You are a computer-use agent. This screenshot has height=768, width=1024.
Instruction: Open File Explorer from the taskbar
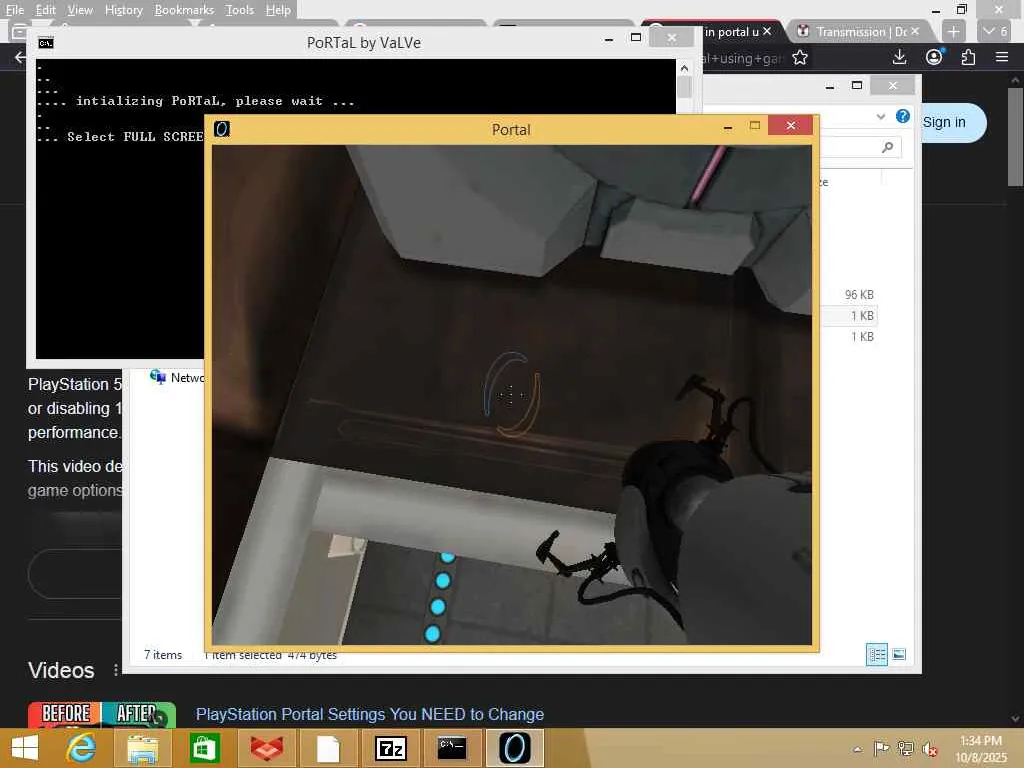(142, 748)
